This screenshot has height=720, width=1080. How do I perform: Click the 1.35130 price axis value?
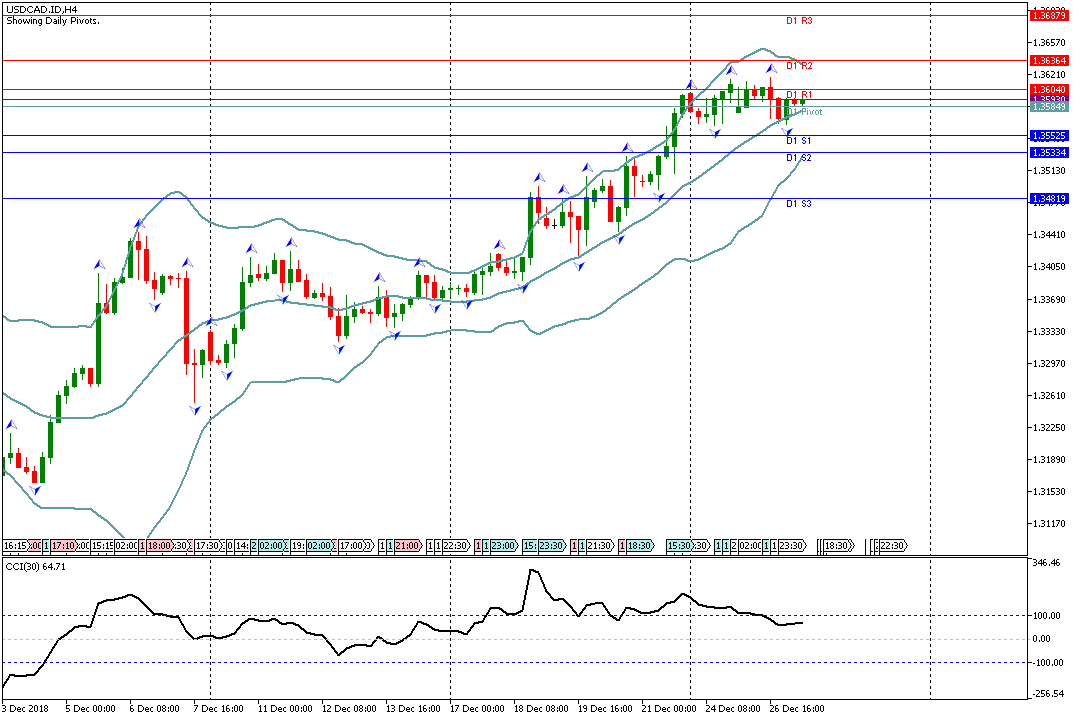click(1049, 171)
